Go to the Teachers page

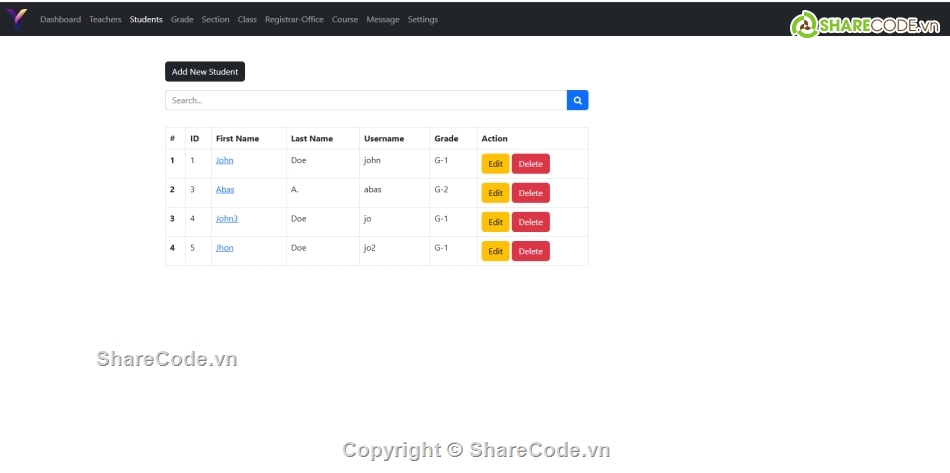point(105,19)
